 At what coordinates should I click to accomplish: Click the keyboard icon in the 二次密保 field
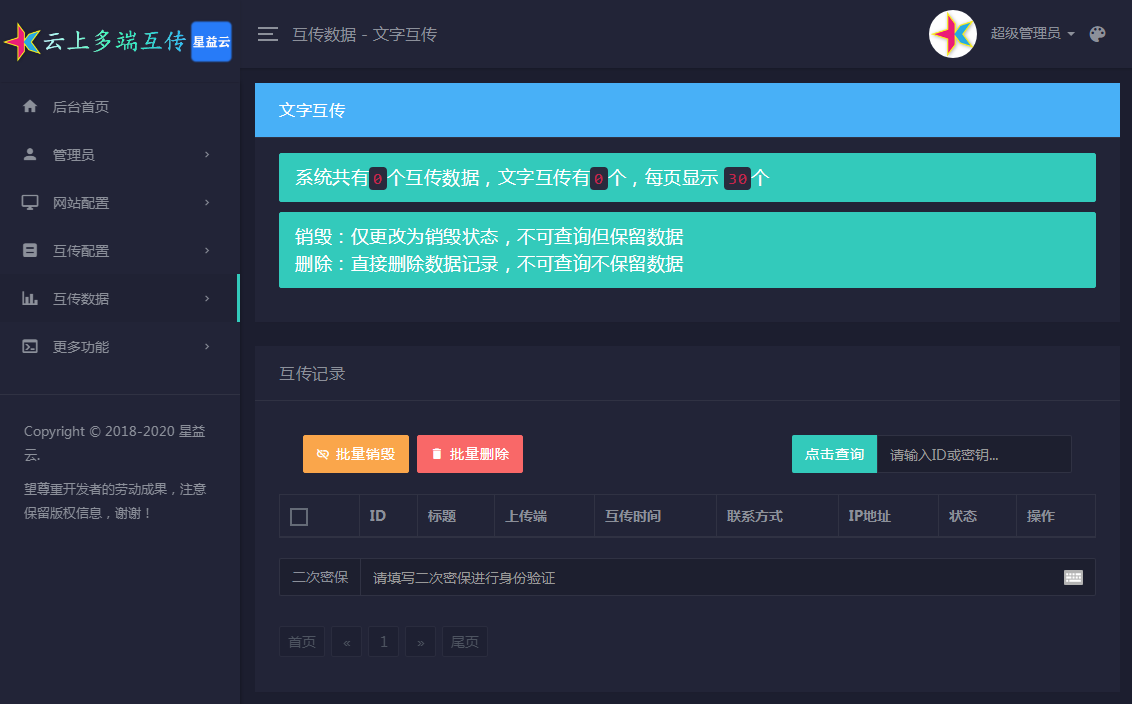click(x=1073, y=577)
